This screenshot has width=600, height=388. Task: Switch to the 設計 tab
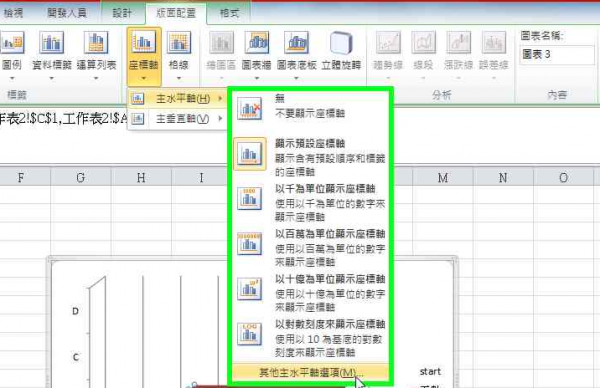pyautogui.click(x=122, y=13)
